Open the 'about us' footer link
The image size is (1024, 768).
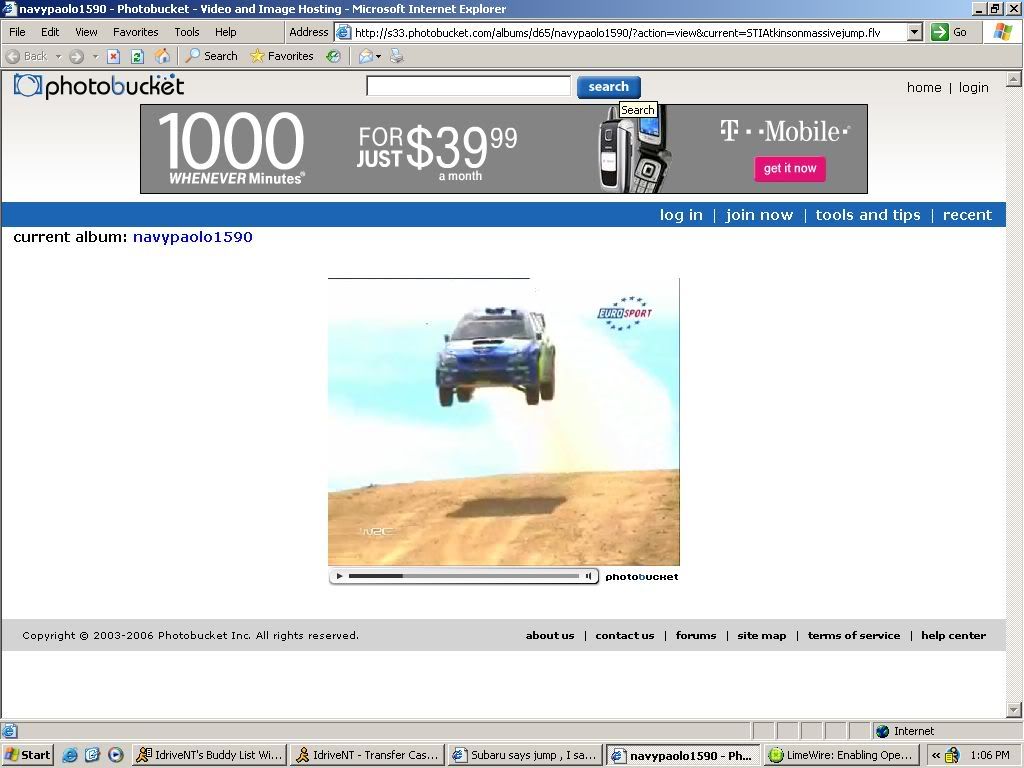click(x=550, y=635)
